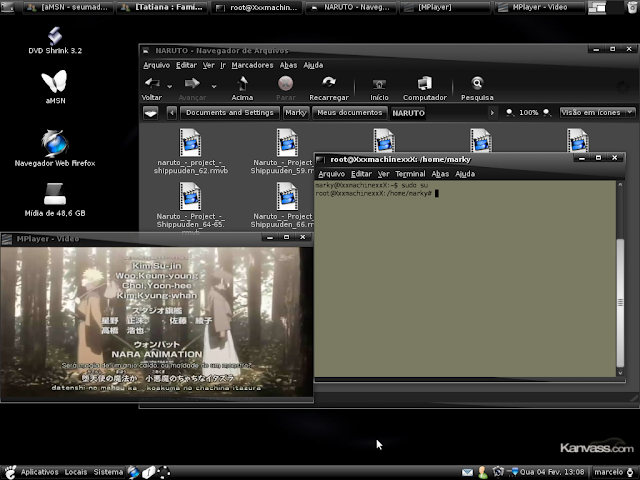Click the Avançar forward arrow icon

coord(192,83)
